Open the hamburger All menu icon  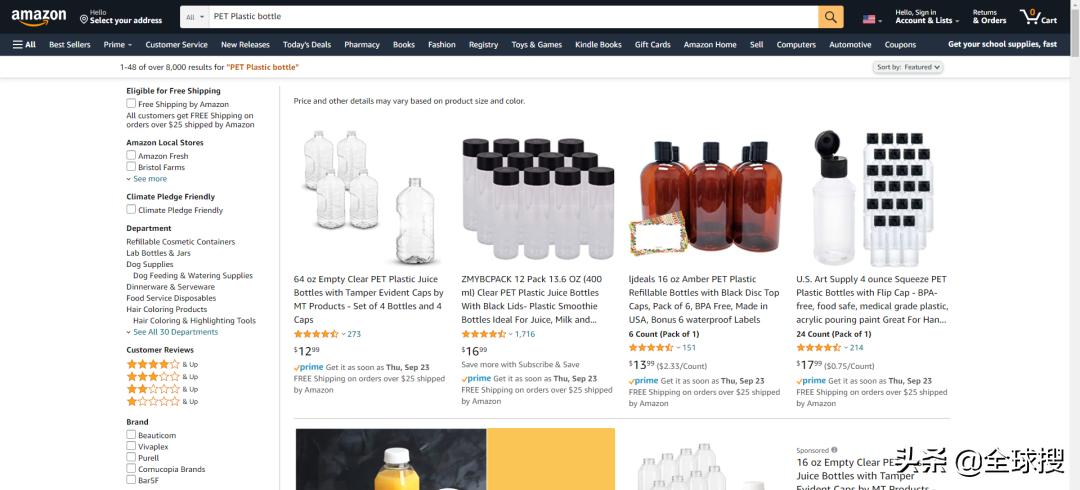click(x=24, y=45)
